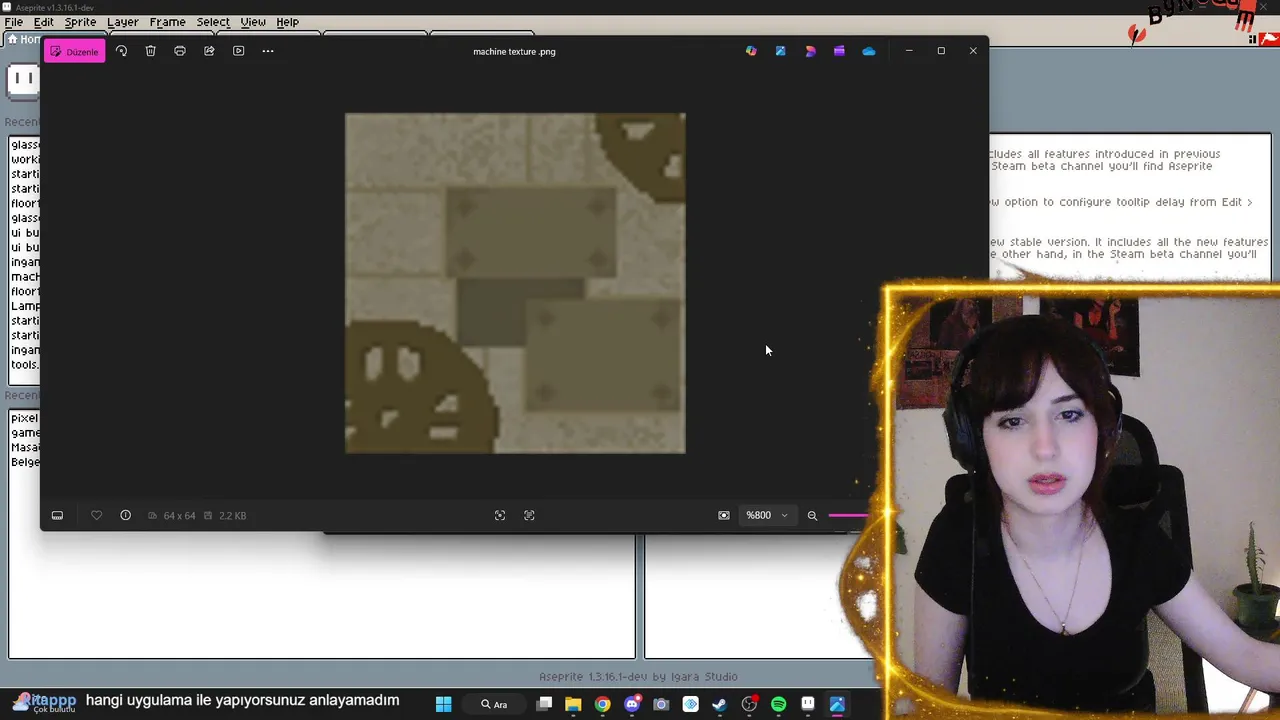The width and height of the screenshot is (1280, 720).
Task: Click the actual-size zoom icon in Photos
Action: pos(529,515)
